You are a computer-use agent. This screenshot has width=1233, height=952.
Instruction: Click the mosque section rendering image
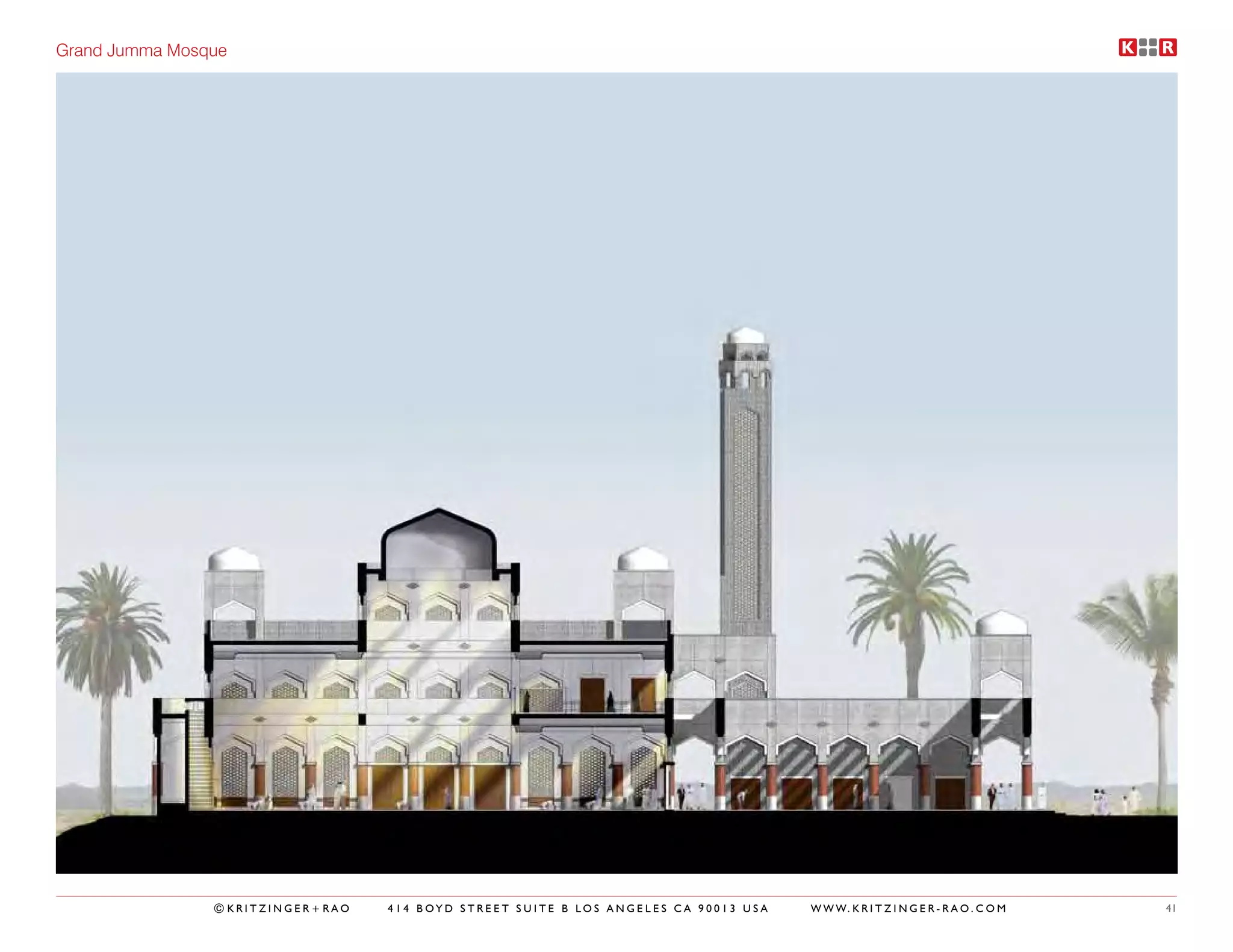click(616, 473)
